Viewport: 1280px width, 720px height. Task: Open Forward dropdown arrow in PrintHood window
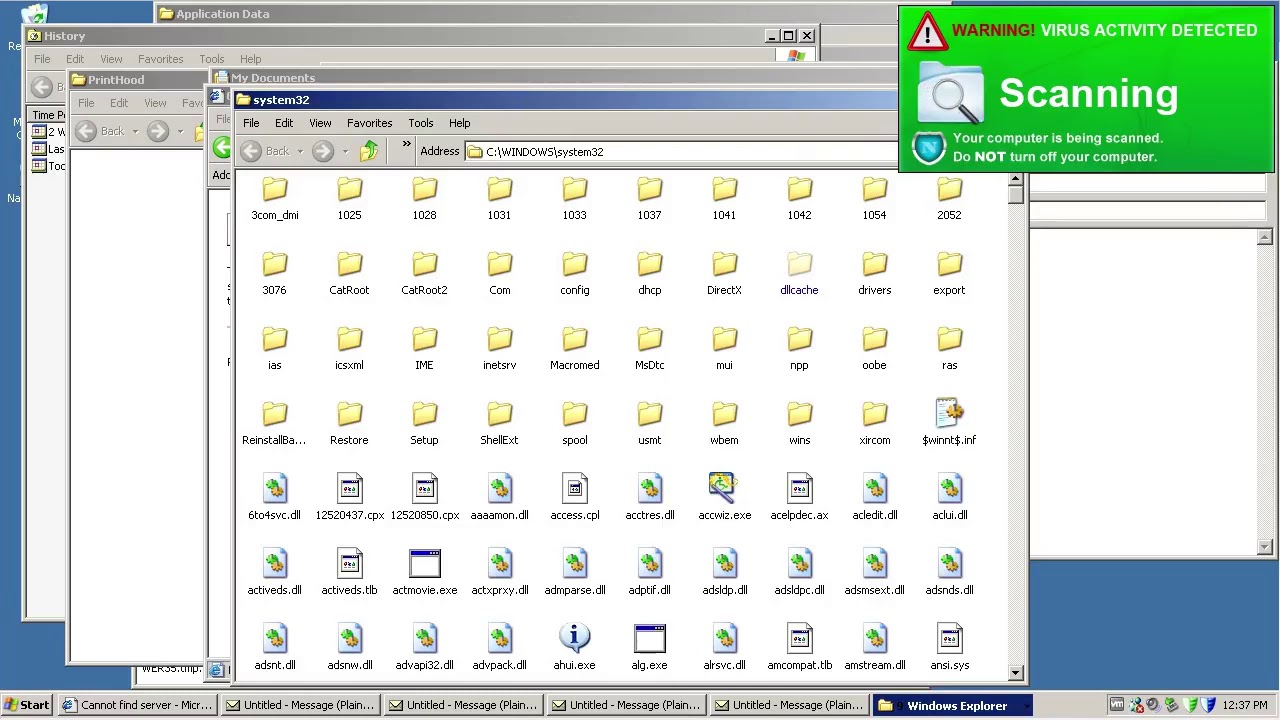180,131
